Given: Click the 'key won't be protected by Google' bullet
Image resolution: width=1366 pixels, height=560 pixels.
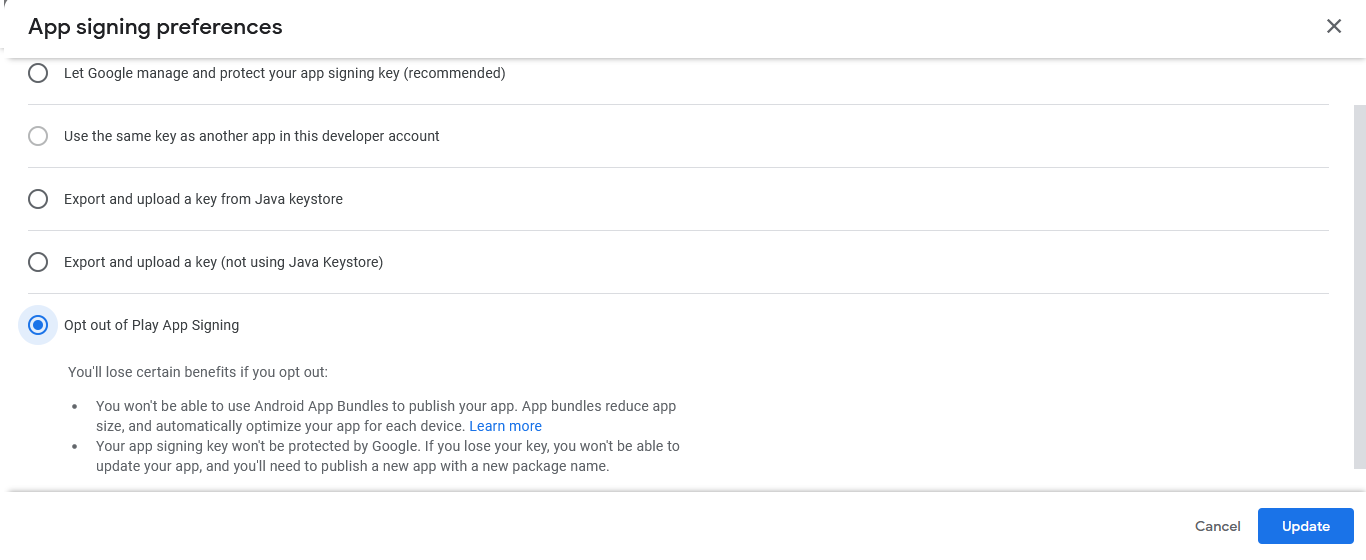Looking at the screenshot, I should (387, 446).
